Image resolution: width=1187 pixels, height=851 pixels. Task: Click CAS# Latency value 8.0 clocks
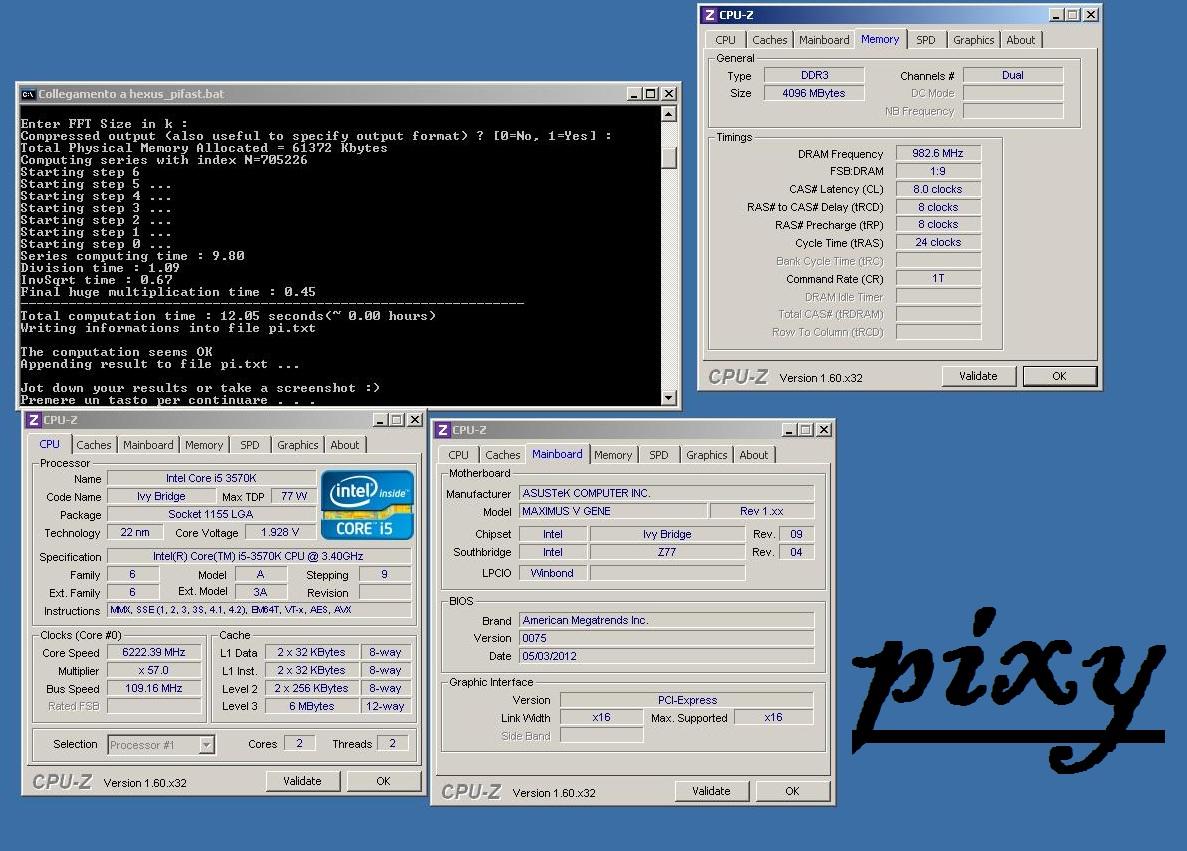(938, 189)
